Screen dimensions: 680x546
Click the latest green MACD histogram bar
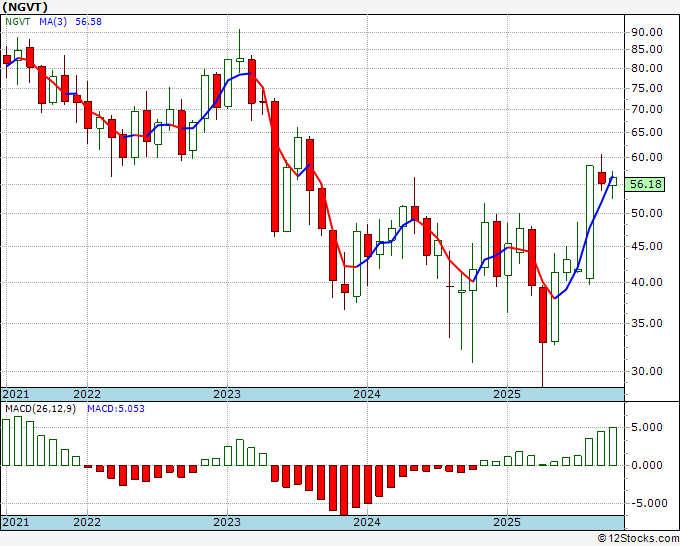coord(613,446)
